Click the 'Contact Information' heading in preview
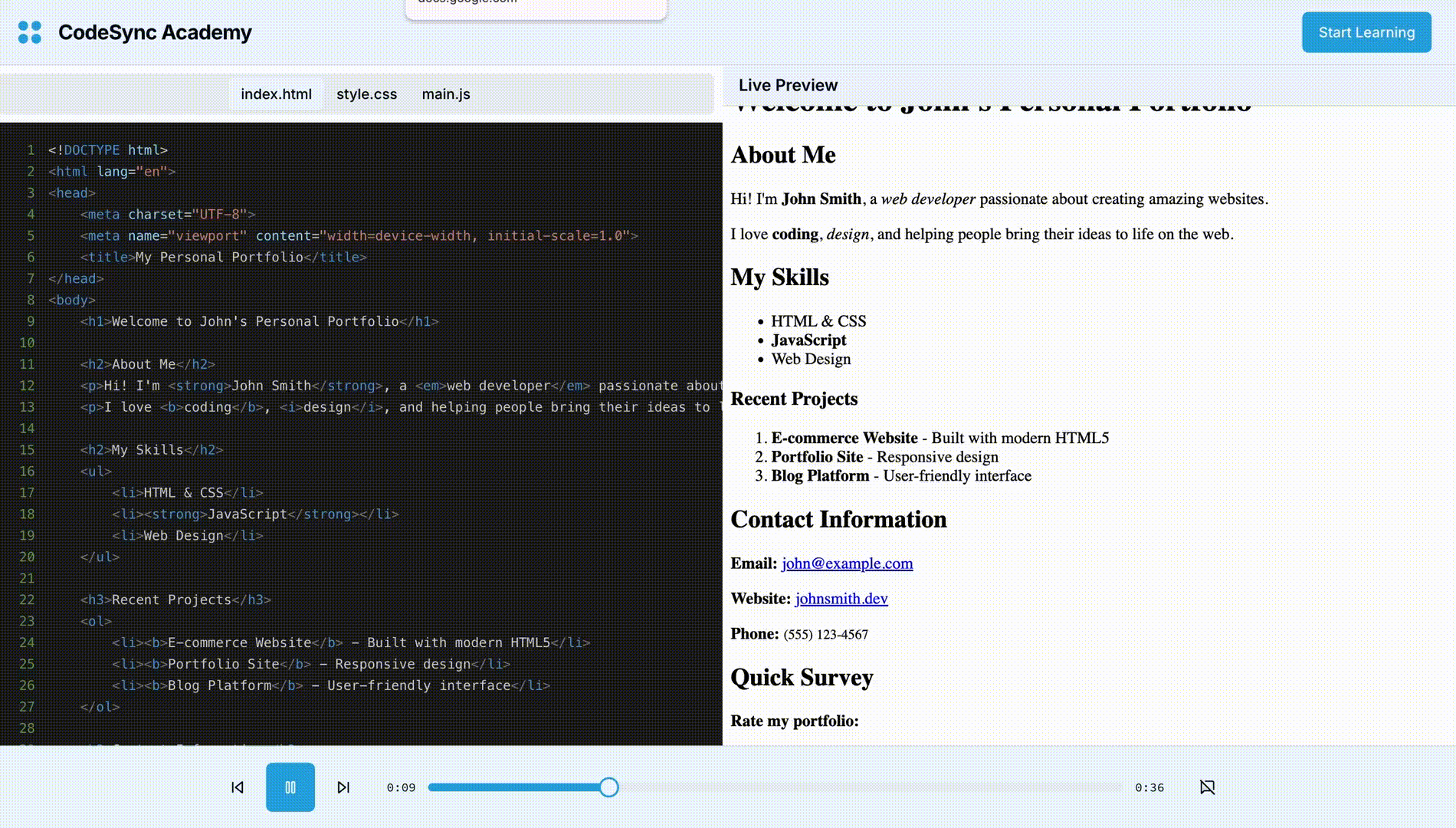The height and width of the screenshot is (828, 1456). point(838,520)
